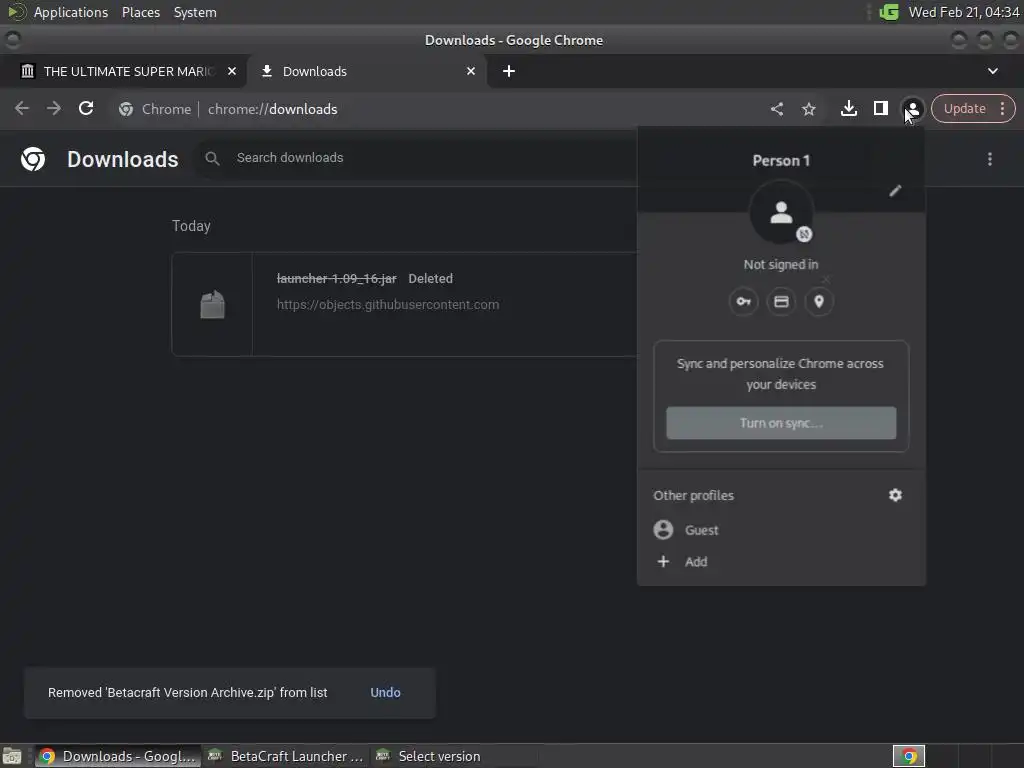Open Chrome's three-dot menu next to Update
This screenshot has height=768, width=1024.
[1002, 108]
